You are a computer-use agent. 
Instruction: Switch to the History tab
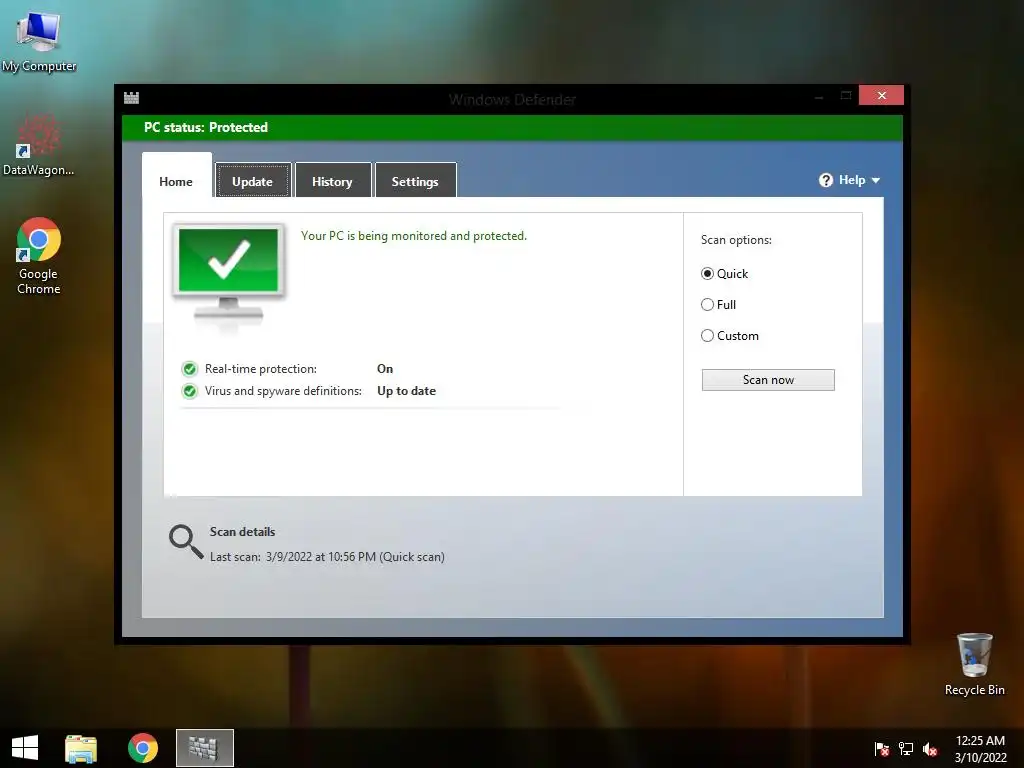pyautogui.click(x=332, y=180)
